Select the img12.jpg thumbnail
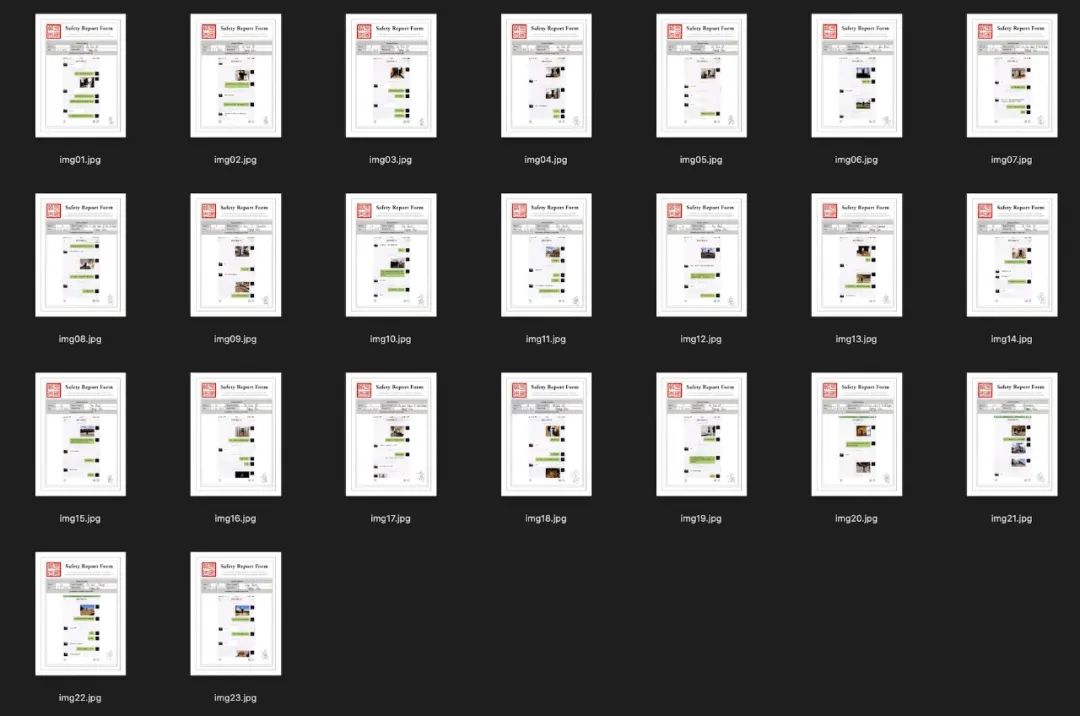This screenshot has height=716, width=1080. [701, 255]
